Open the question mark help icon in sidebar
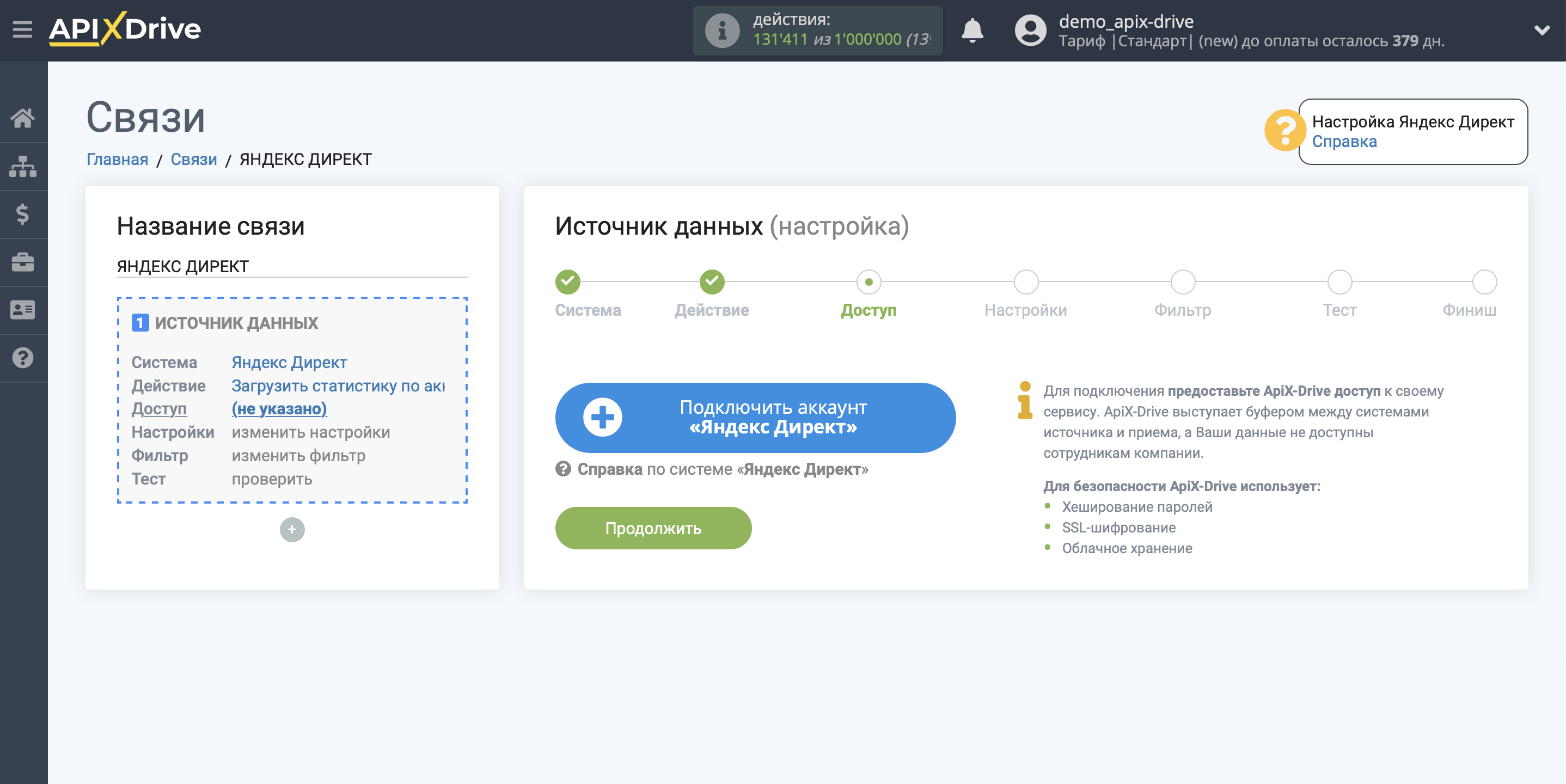Screen dimensions: 1566x784 tap(23, 358)
